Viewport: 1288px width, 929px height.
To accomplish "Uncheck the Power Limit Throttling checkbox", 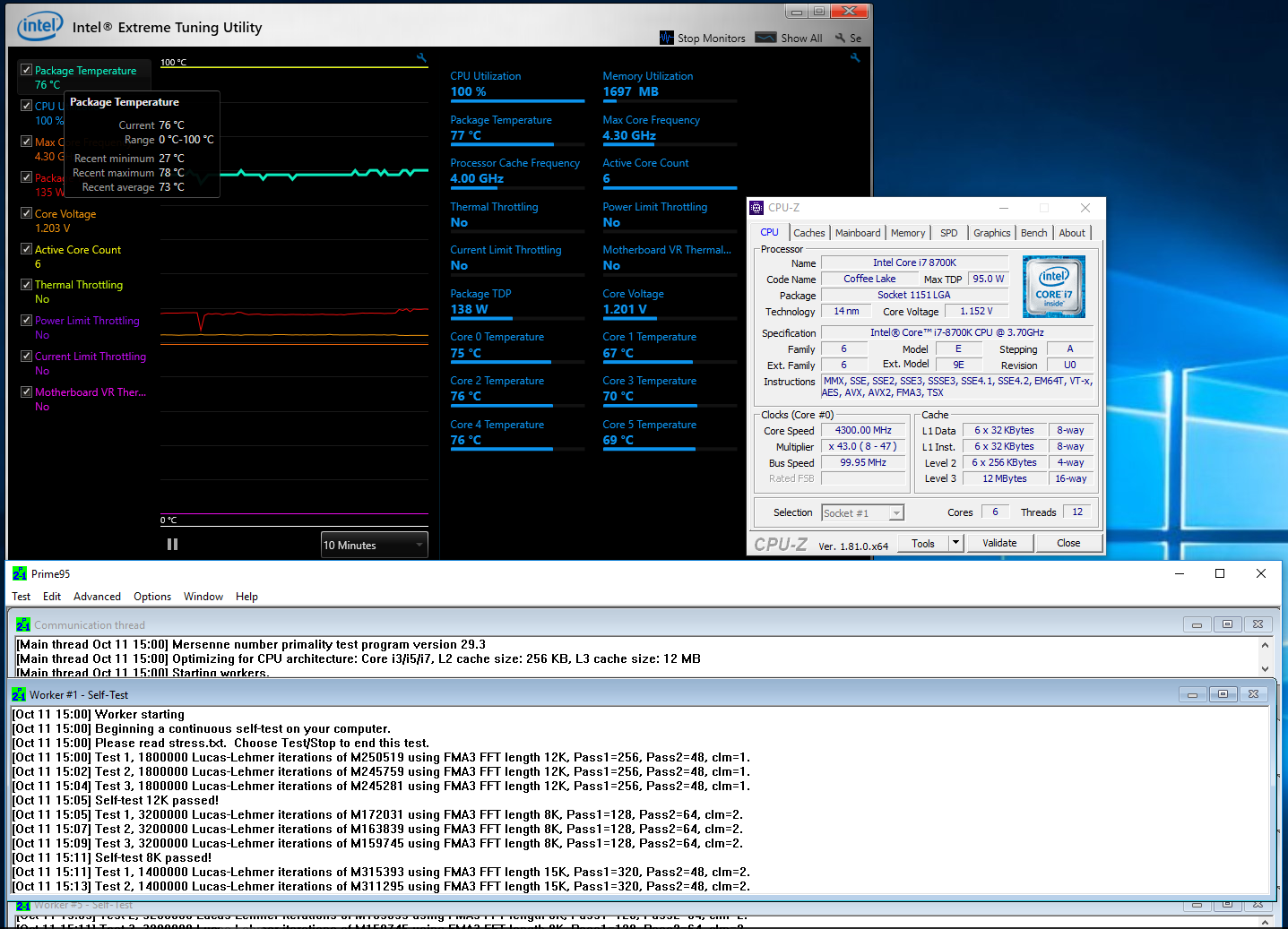I will pyautogui.click(x=27, y=320).
